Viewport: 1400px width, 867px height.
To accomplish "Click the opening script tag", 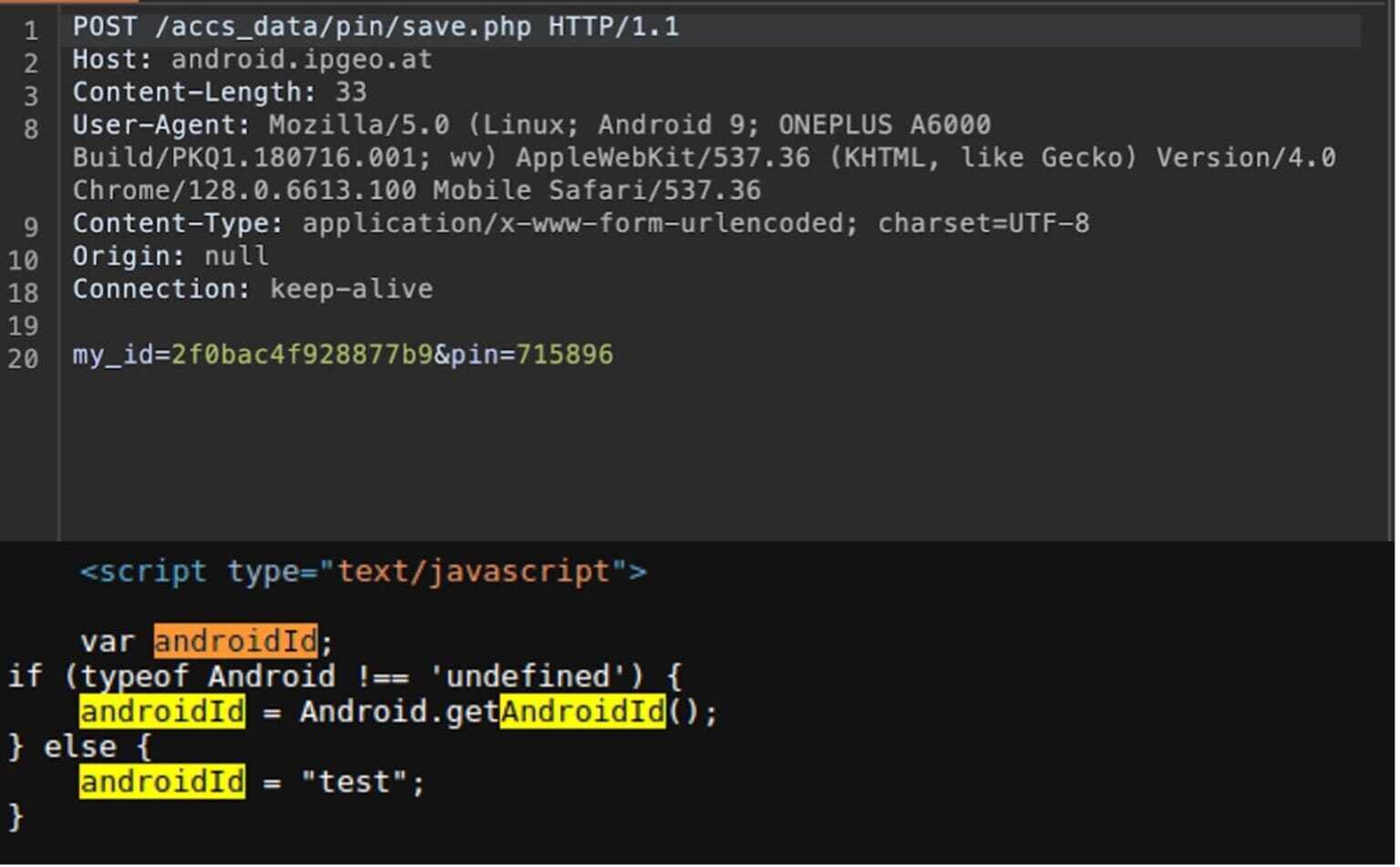I will pos(363,572).
